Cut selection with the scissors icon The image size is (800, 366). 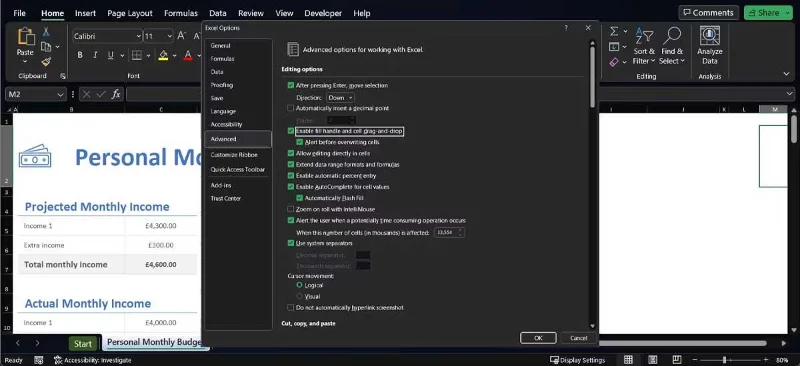[x=46, y=32]
